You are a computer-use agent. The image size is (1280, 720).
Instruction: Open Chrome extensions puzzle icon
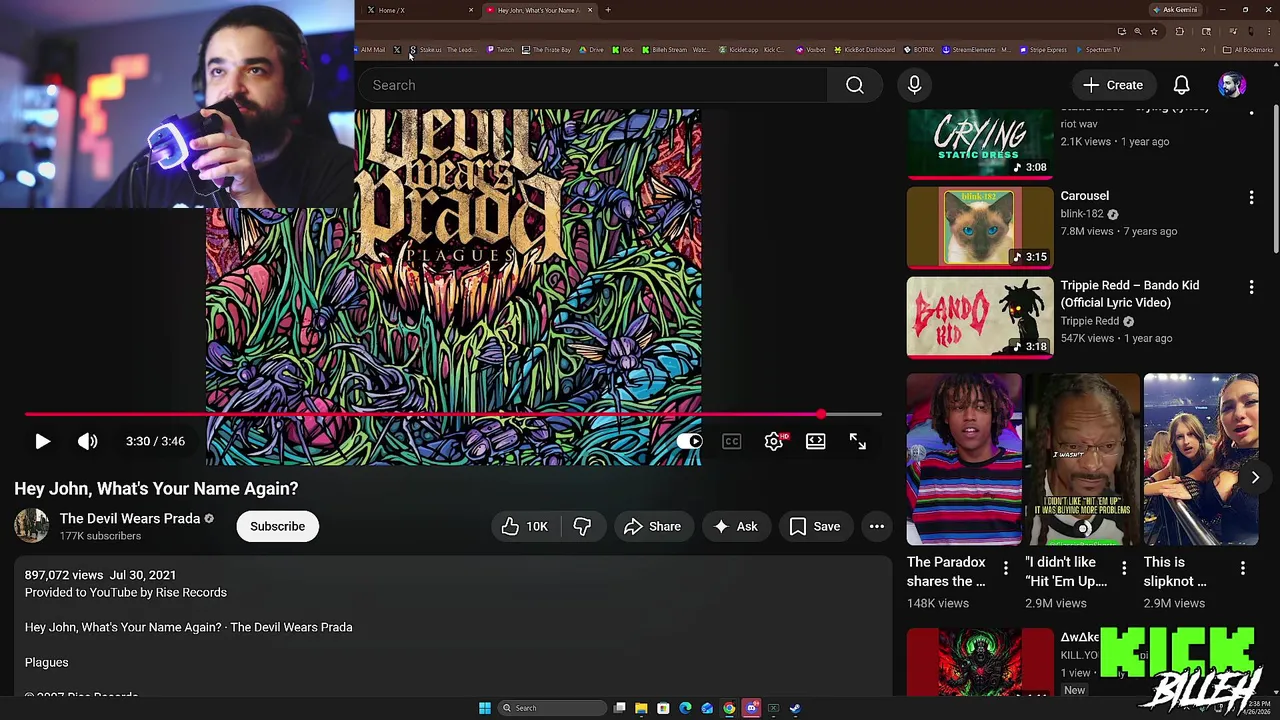click(1179, 31)
